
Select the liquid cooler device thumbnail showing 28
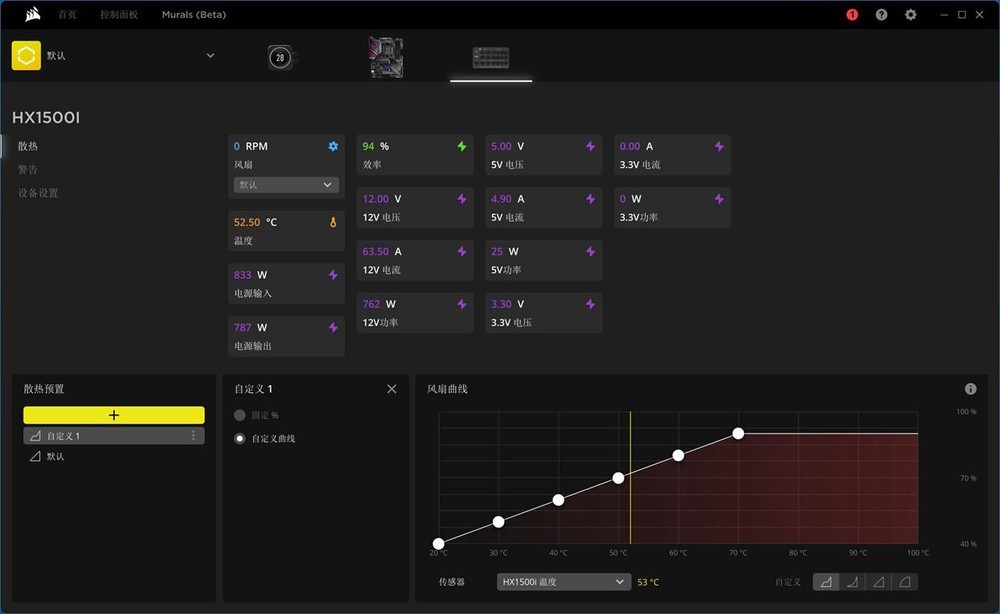tap(281, 57)
